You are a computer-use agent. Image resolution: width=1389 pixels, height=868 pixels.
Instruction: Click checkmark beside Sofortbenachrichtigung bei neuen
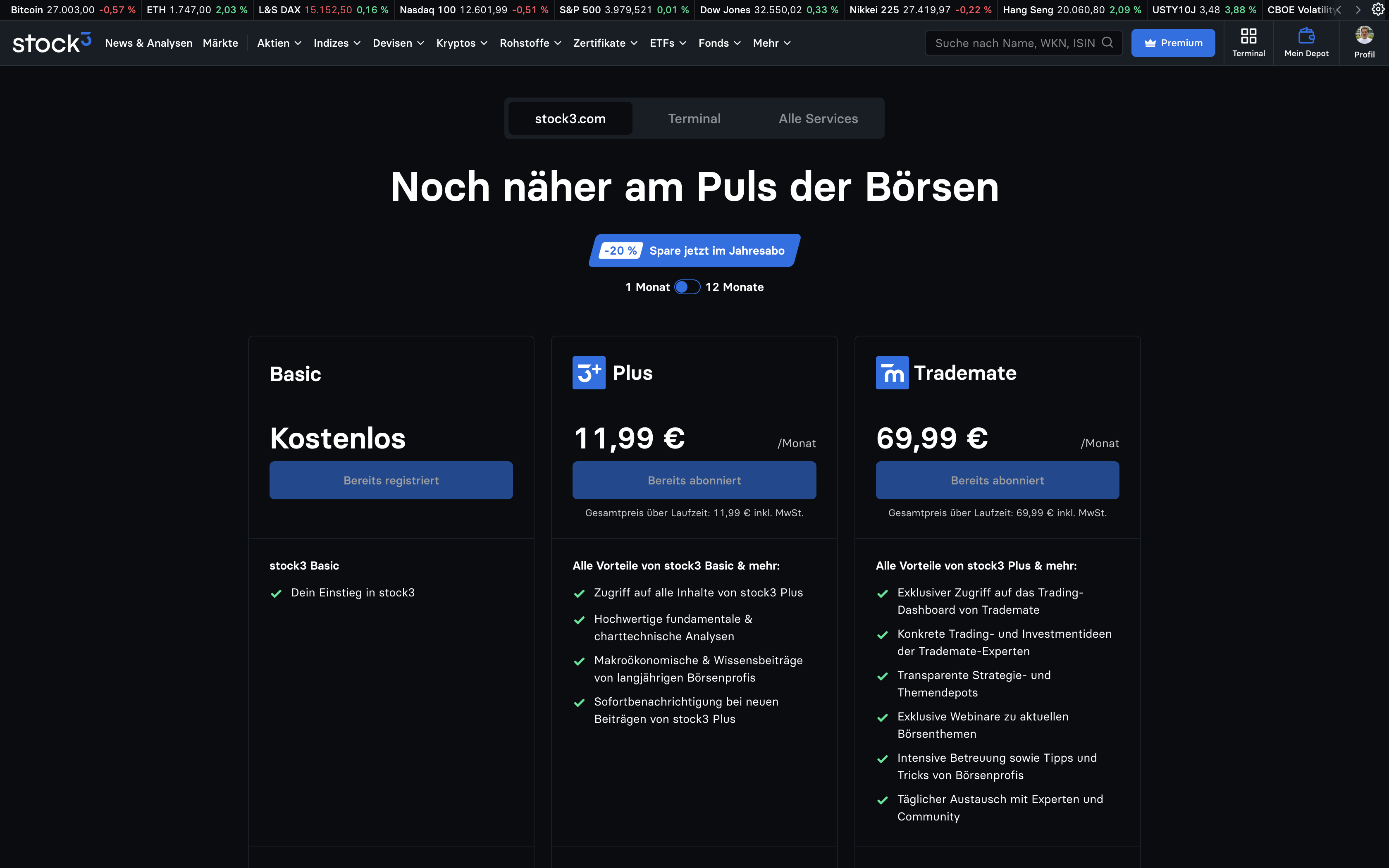coord(579,703)
